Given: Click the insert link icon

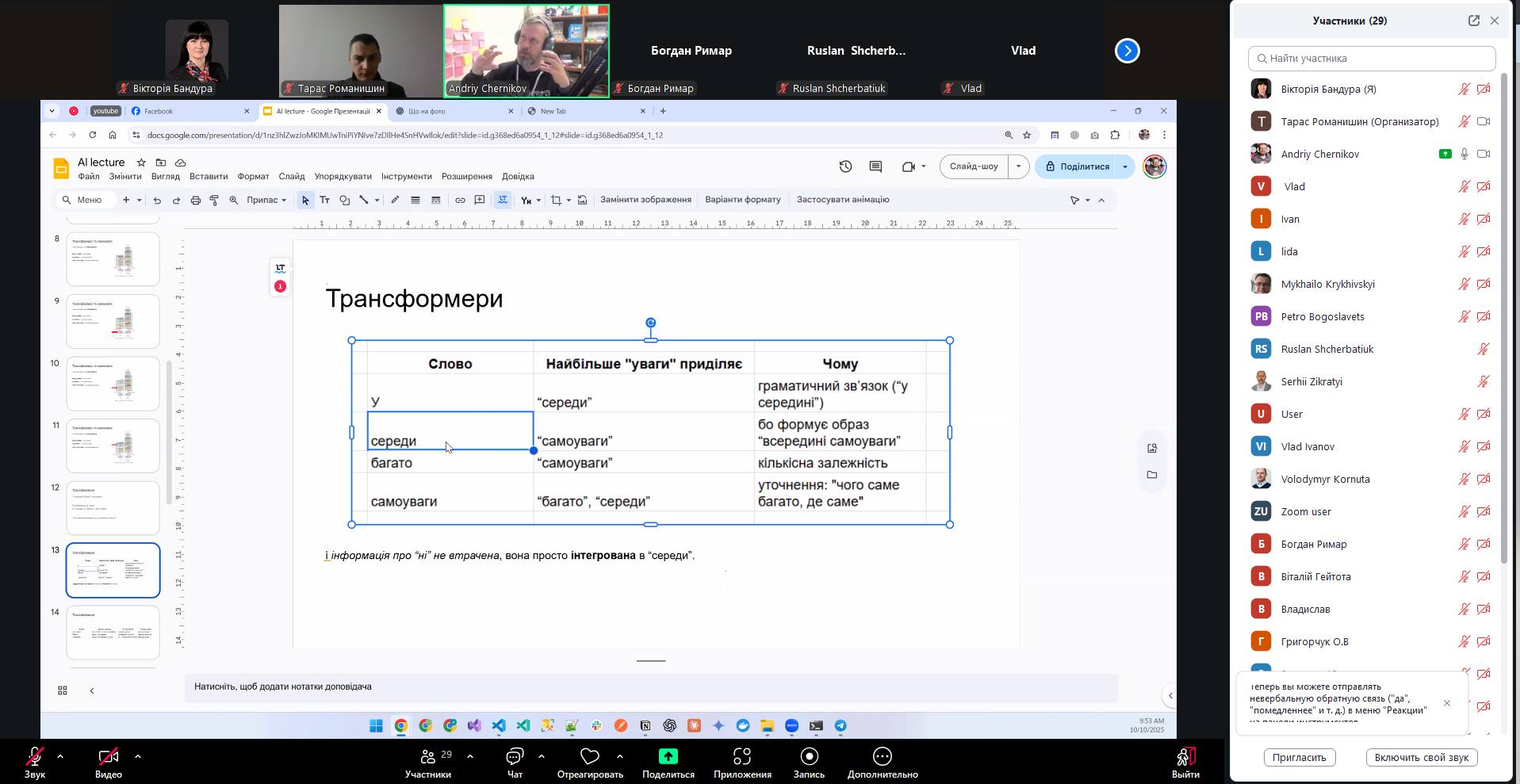Looking at the screenshot, I should click(x=460, y=201).
